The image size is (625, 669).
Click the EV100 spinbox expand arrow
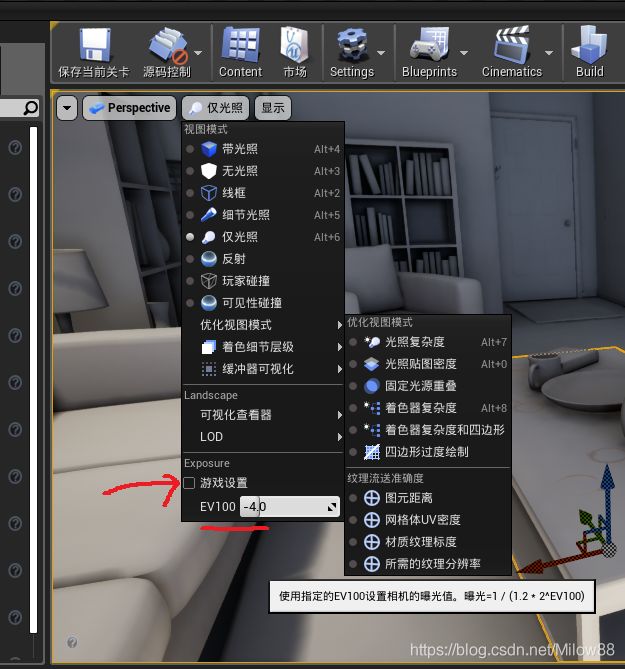[332, 507]
